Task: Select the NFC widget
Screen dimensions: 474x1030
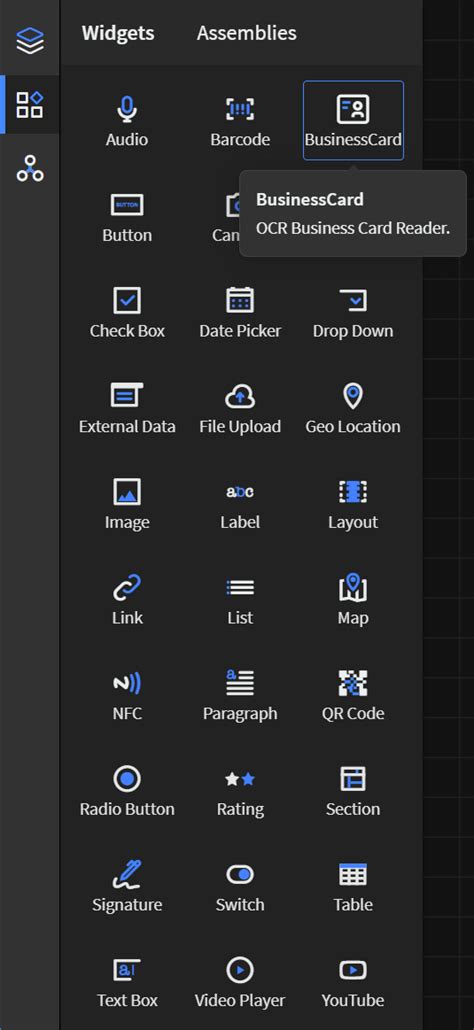Action: click(127, 696)
